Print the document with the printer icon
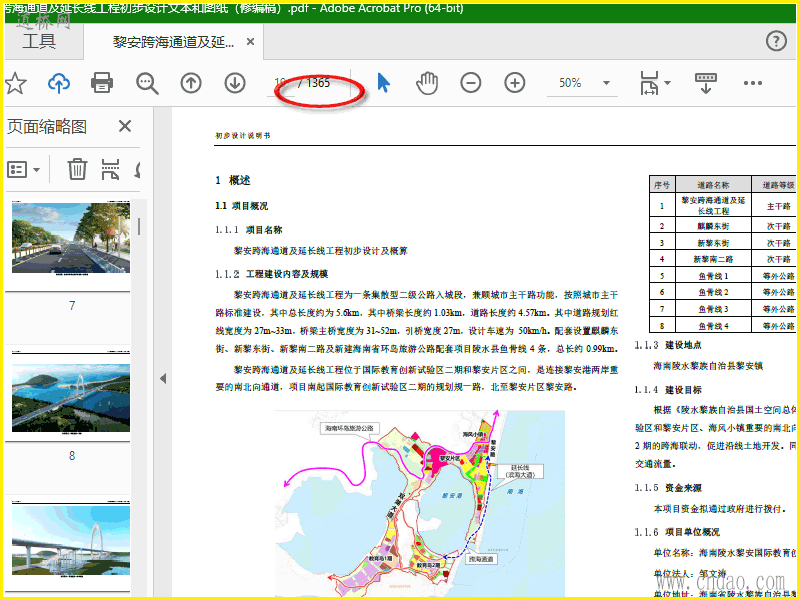 pos(102,83)
